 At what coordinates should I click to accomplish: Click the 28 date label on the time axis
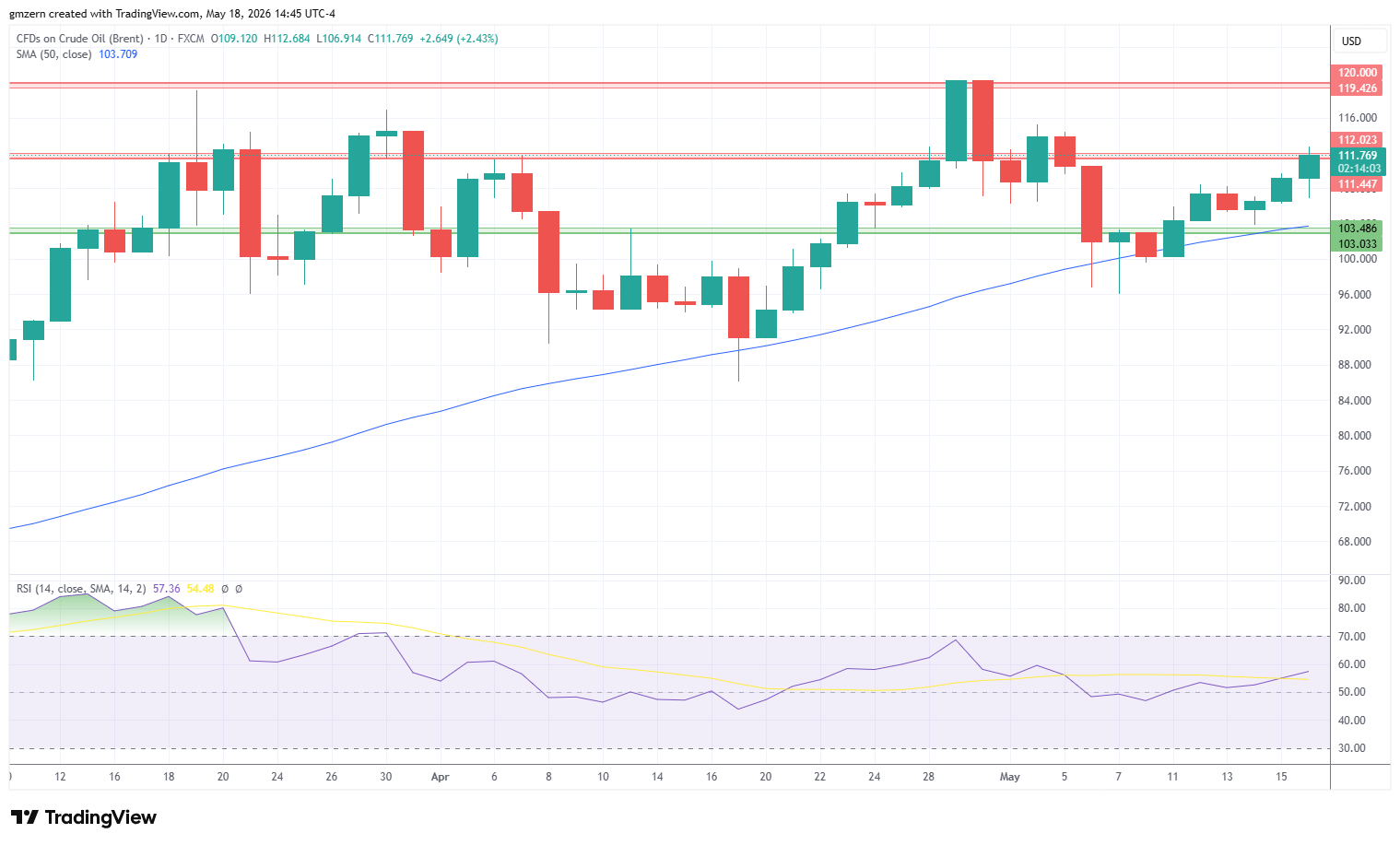(928, 777)
